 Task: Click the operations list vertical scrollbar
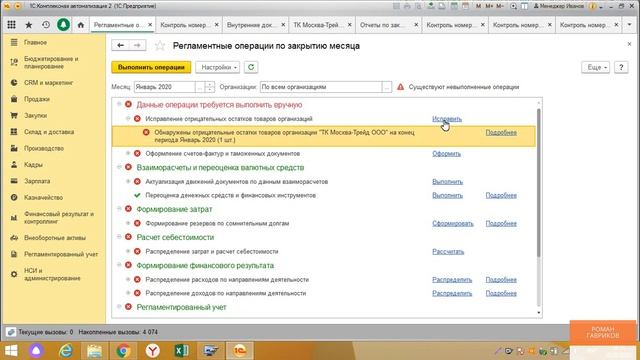(539, 182)
